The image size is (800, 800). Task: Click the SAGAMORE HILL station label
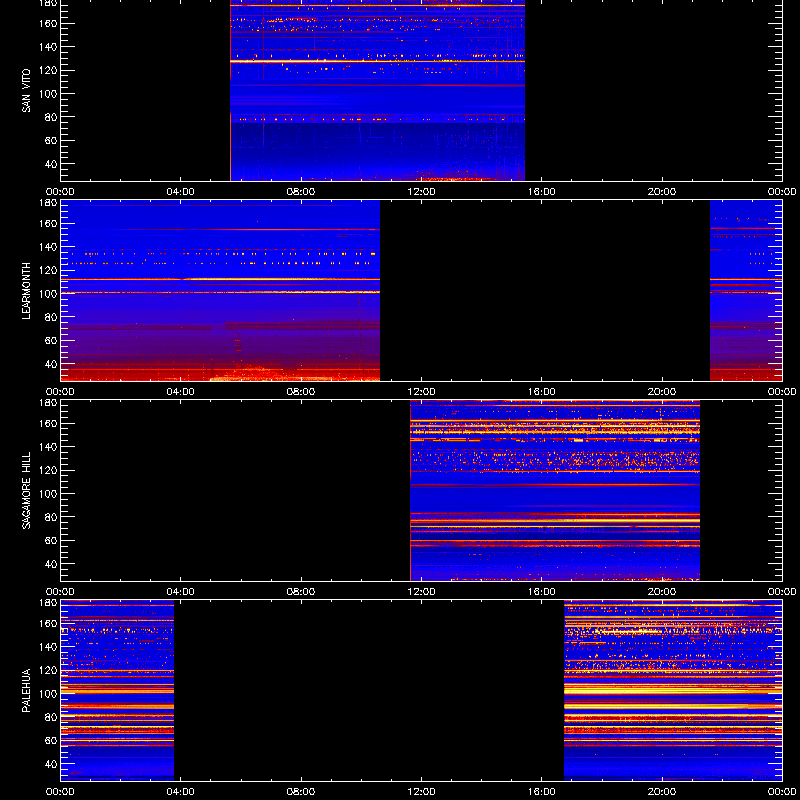pos(26,490)
